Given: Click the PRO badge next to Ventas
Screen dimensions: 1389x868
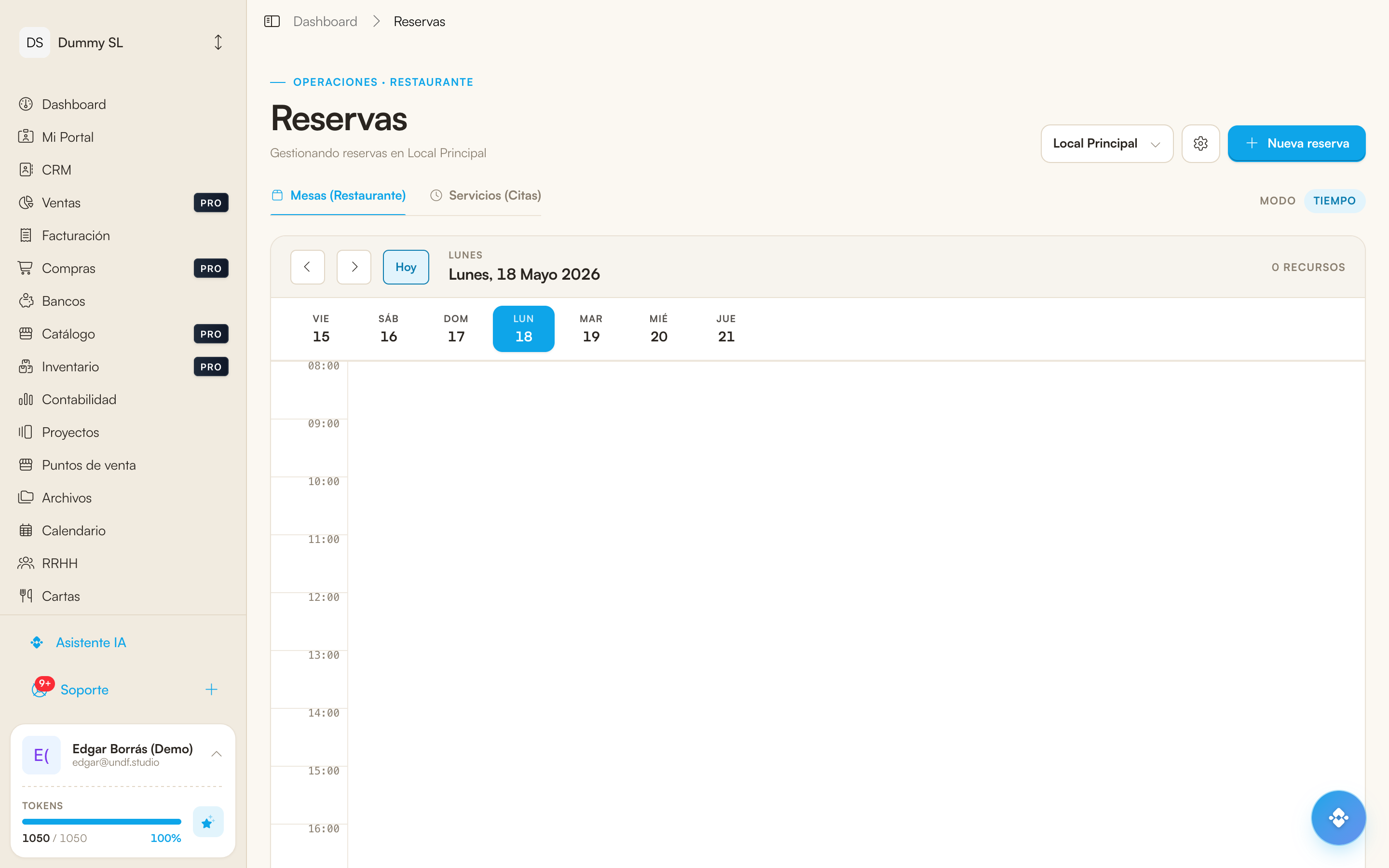Looking at the screenshot, I should coord(211,203).
